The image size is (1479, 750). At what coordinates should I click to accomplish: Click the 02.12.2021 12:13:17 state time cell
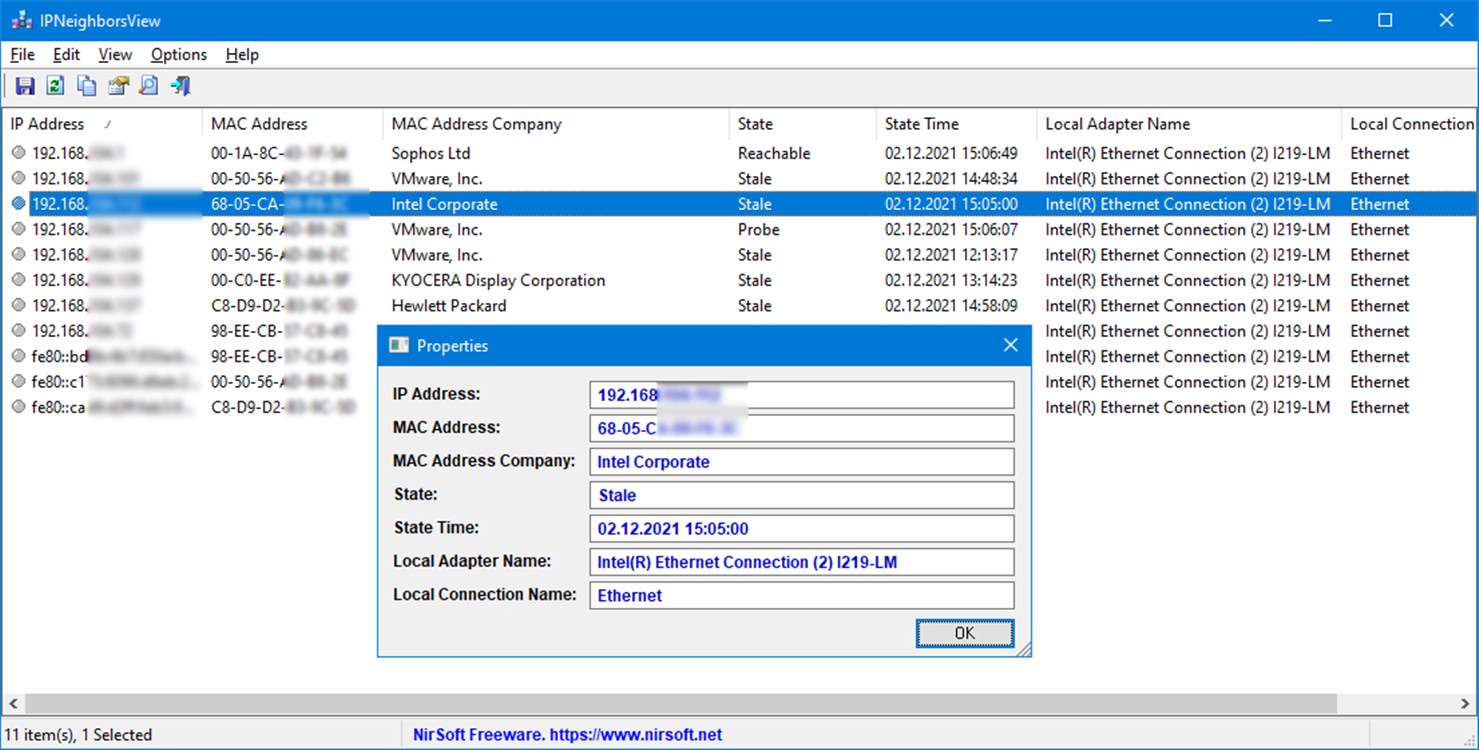[x=951, y=255]
